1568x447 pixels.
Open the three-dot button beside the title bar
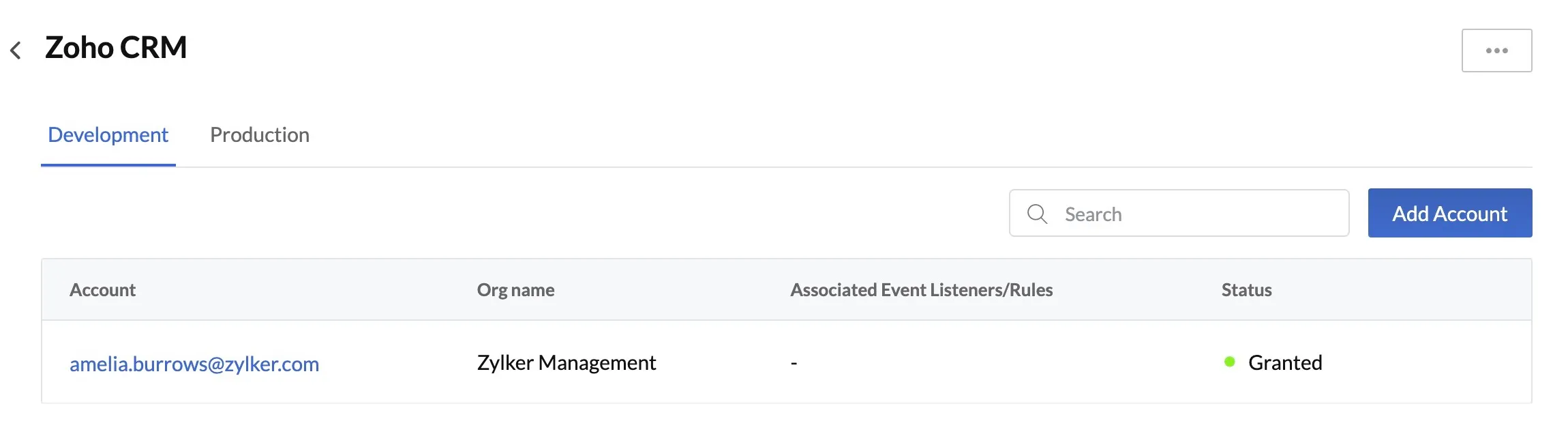point(1496,51)
